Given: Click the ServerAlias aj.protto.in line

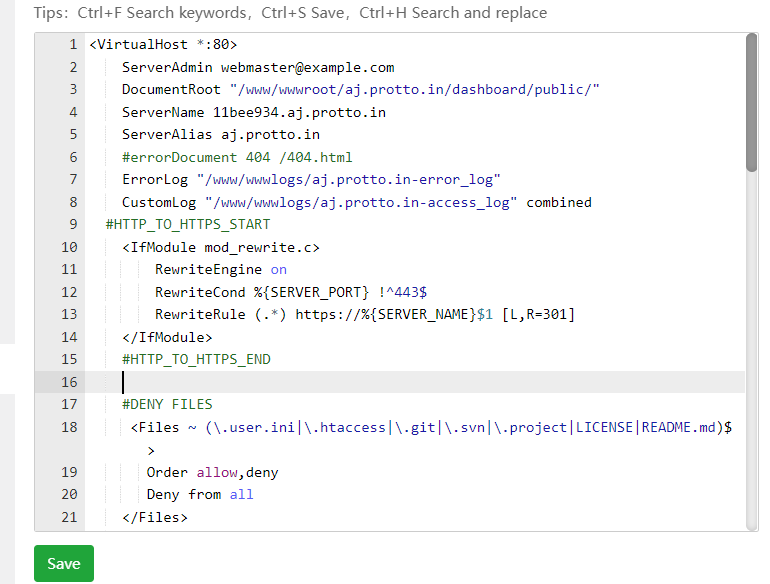Looking at the screenshot, I should coord(221,135).
